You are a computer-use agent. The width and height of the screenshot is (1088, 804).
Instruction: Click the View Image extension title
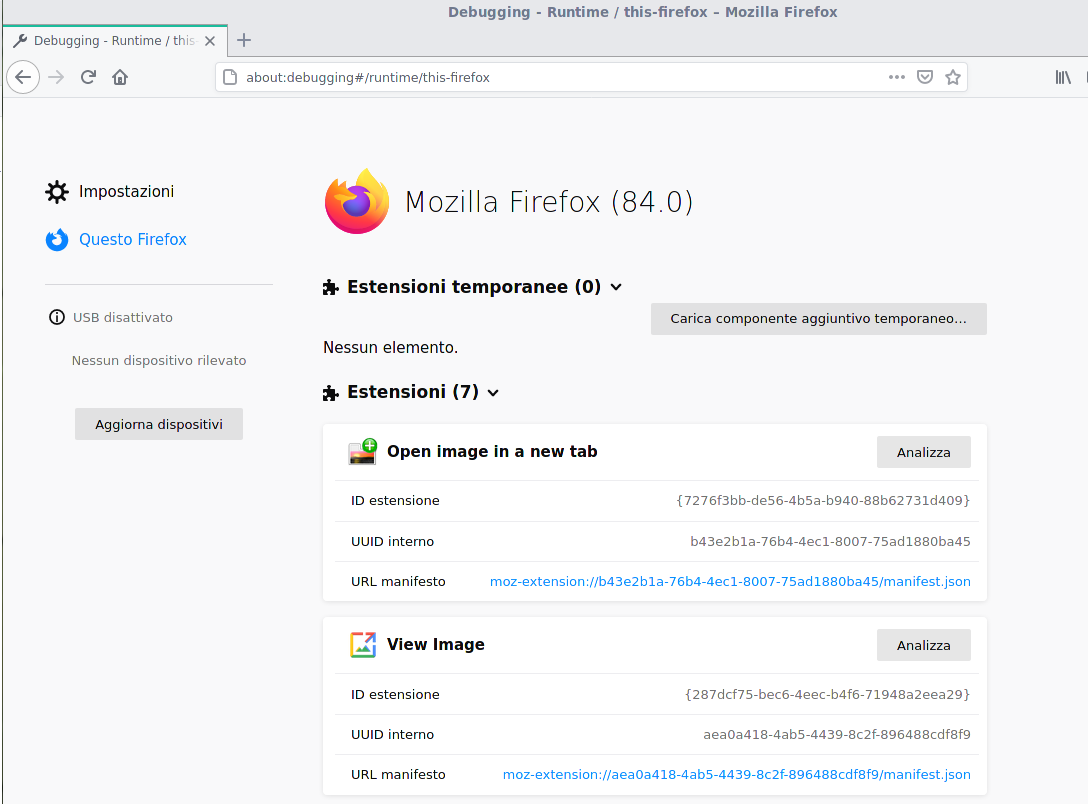(x=436, y=644)
